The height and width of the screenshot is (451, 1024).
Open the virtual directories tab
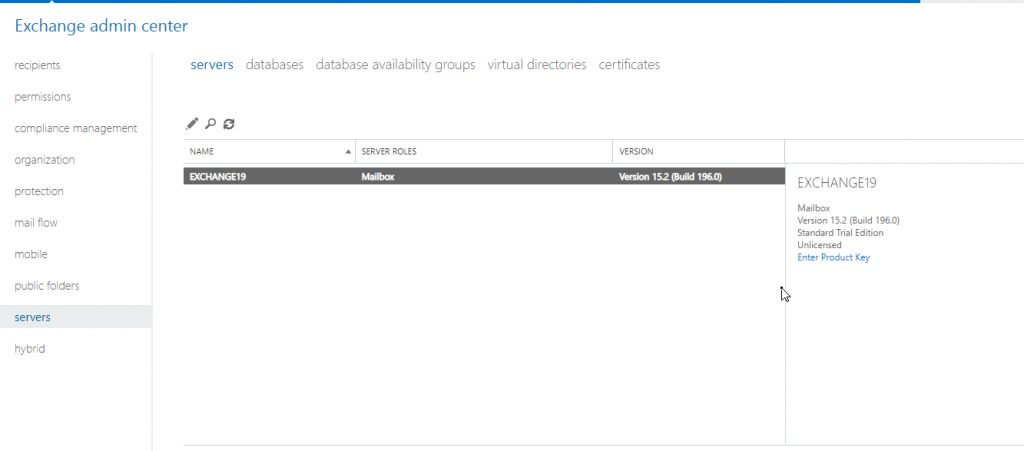(537, 65)
